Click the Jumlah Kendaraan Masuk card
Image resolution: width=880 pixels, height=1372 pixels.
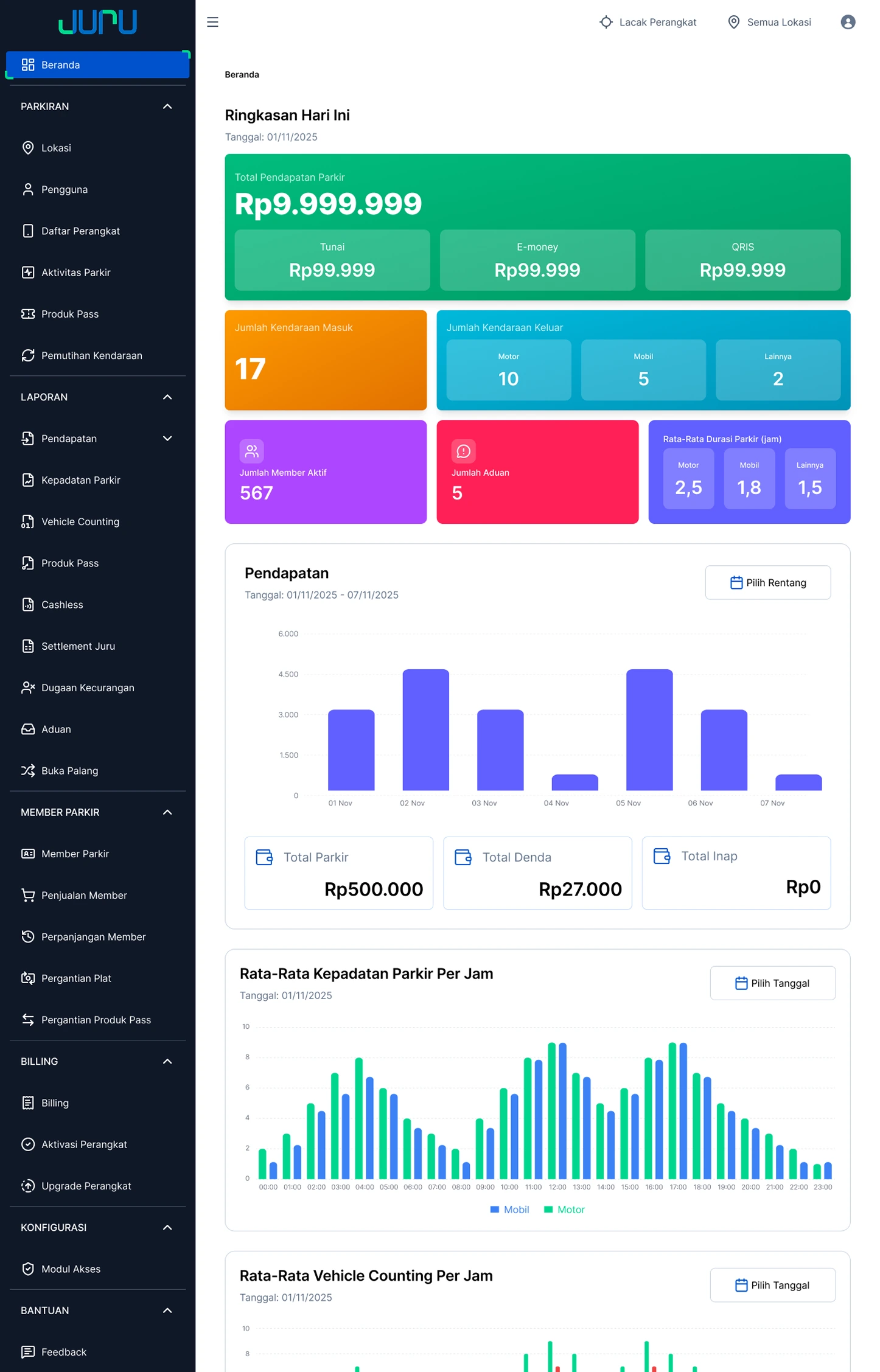(x=326, y=360)
